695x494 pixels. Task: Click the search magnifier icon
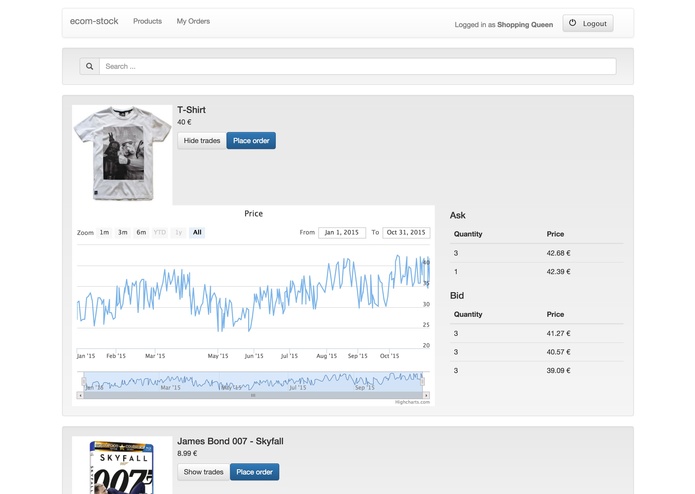[x=90, y=66]
